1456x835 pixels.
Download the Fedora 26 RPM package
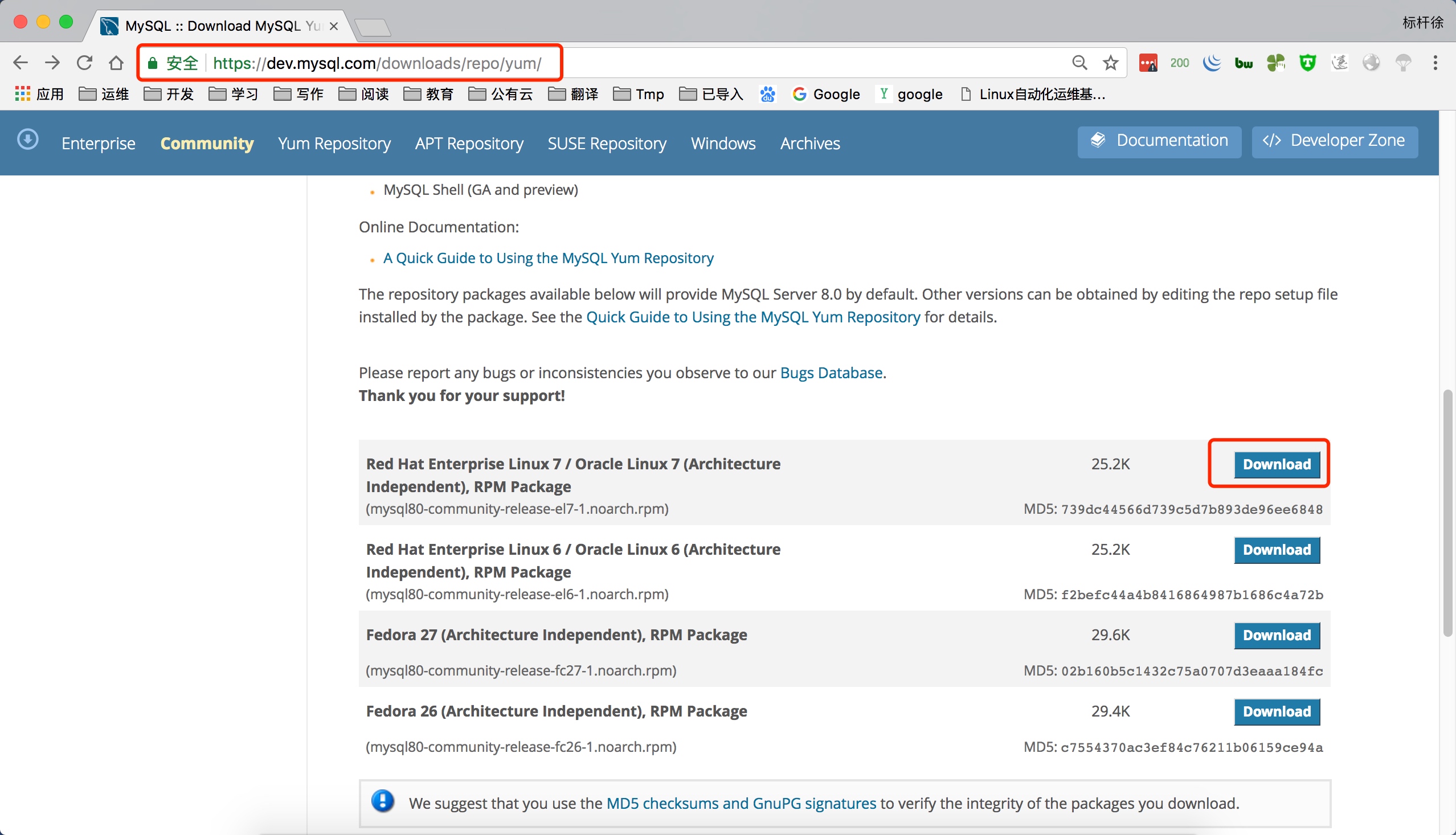point(1277,711)
